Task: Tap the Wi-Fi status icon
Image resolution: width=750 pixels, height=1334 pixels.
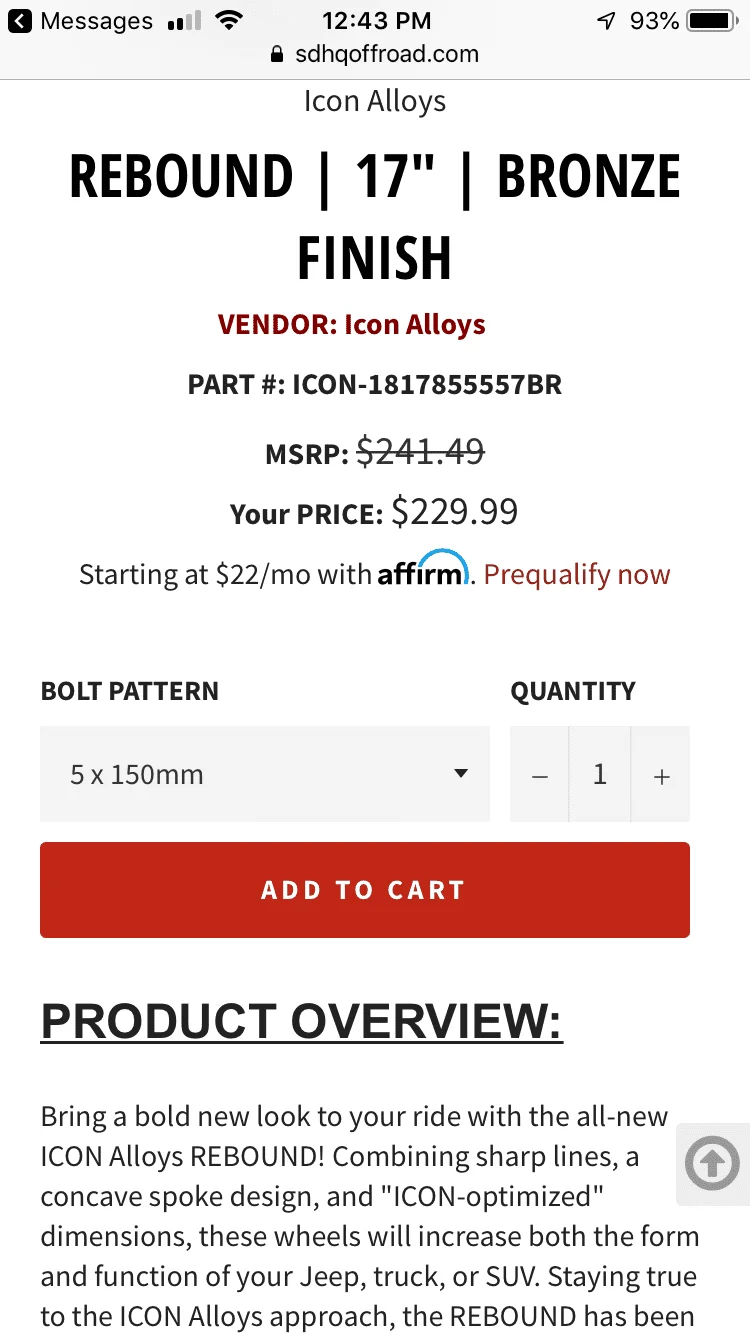Action: [x=230, y=21]
